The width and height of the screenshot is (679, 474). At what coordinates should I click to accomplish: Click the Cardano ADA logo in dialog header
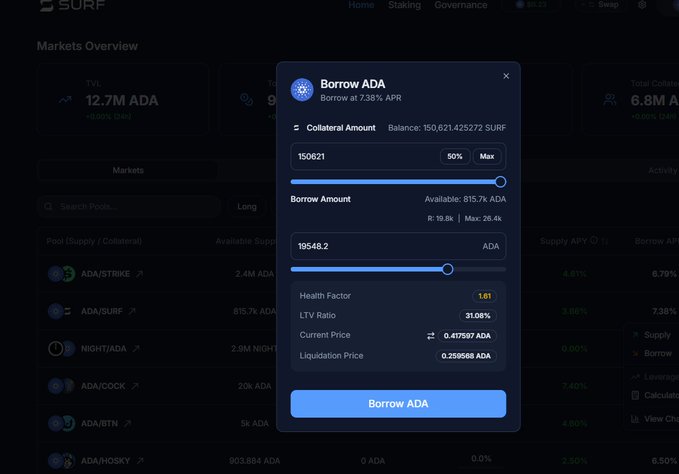(302, 90)
